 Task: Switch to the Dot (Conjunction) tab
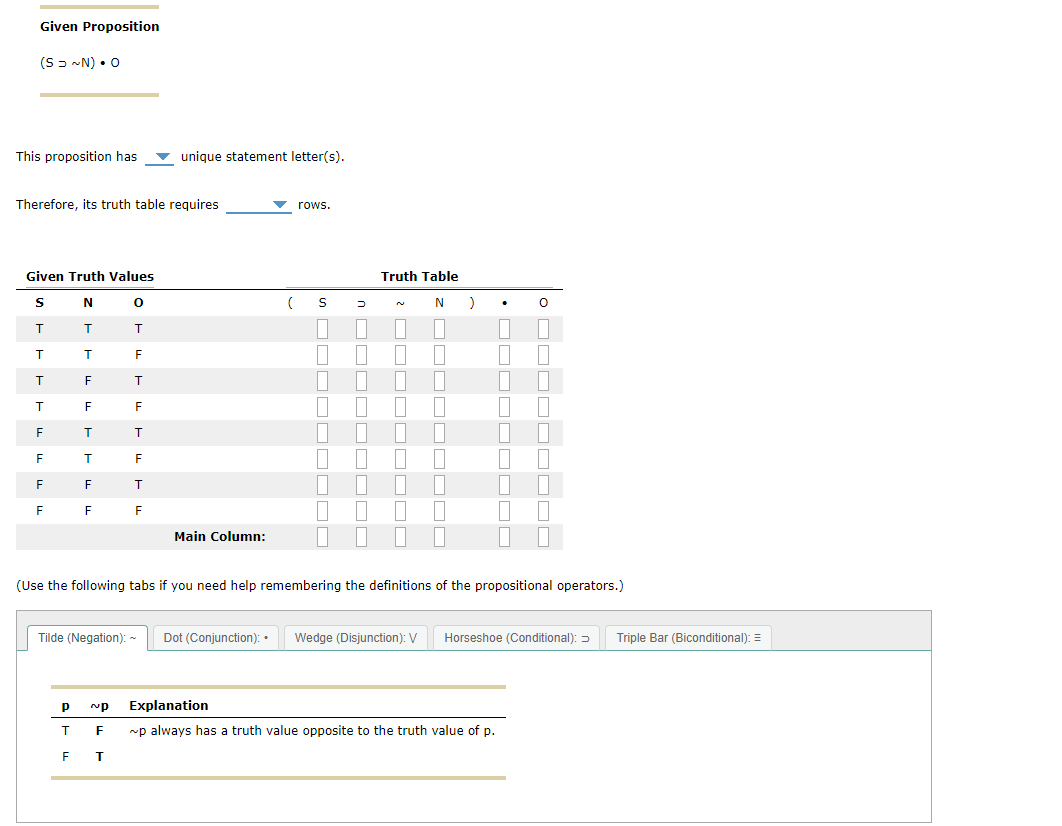click(215, 637)
